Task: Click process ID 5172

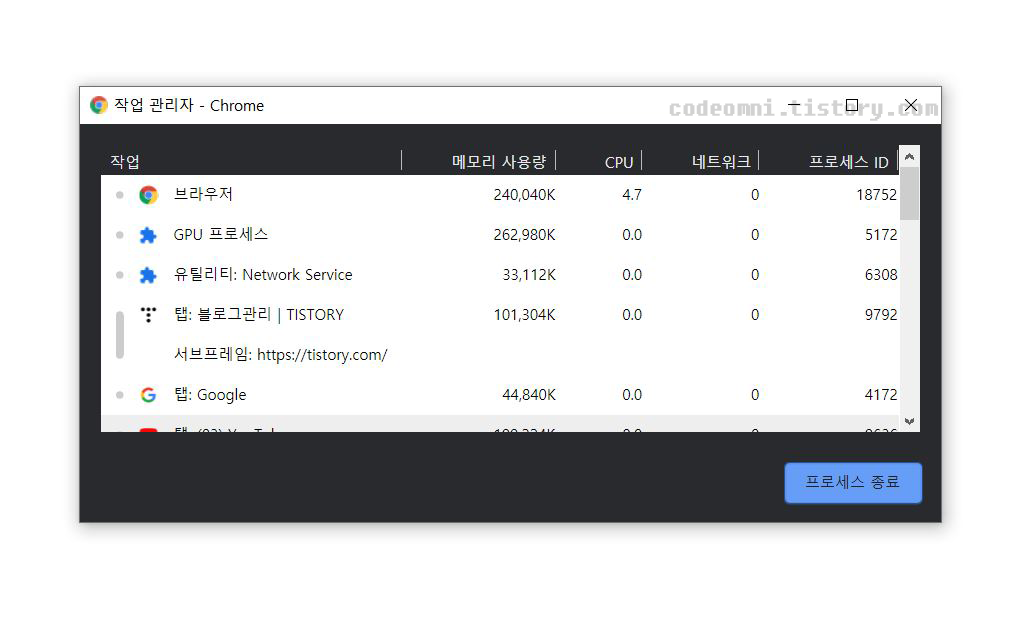Action: [881, 235]
